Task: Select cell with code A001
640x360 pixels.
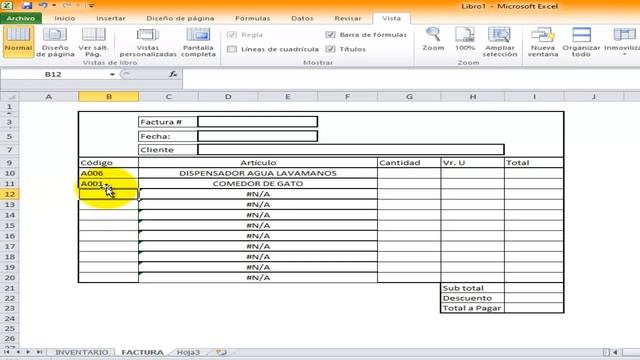Action: tap(109, 183)
